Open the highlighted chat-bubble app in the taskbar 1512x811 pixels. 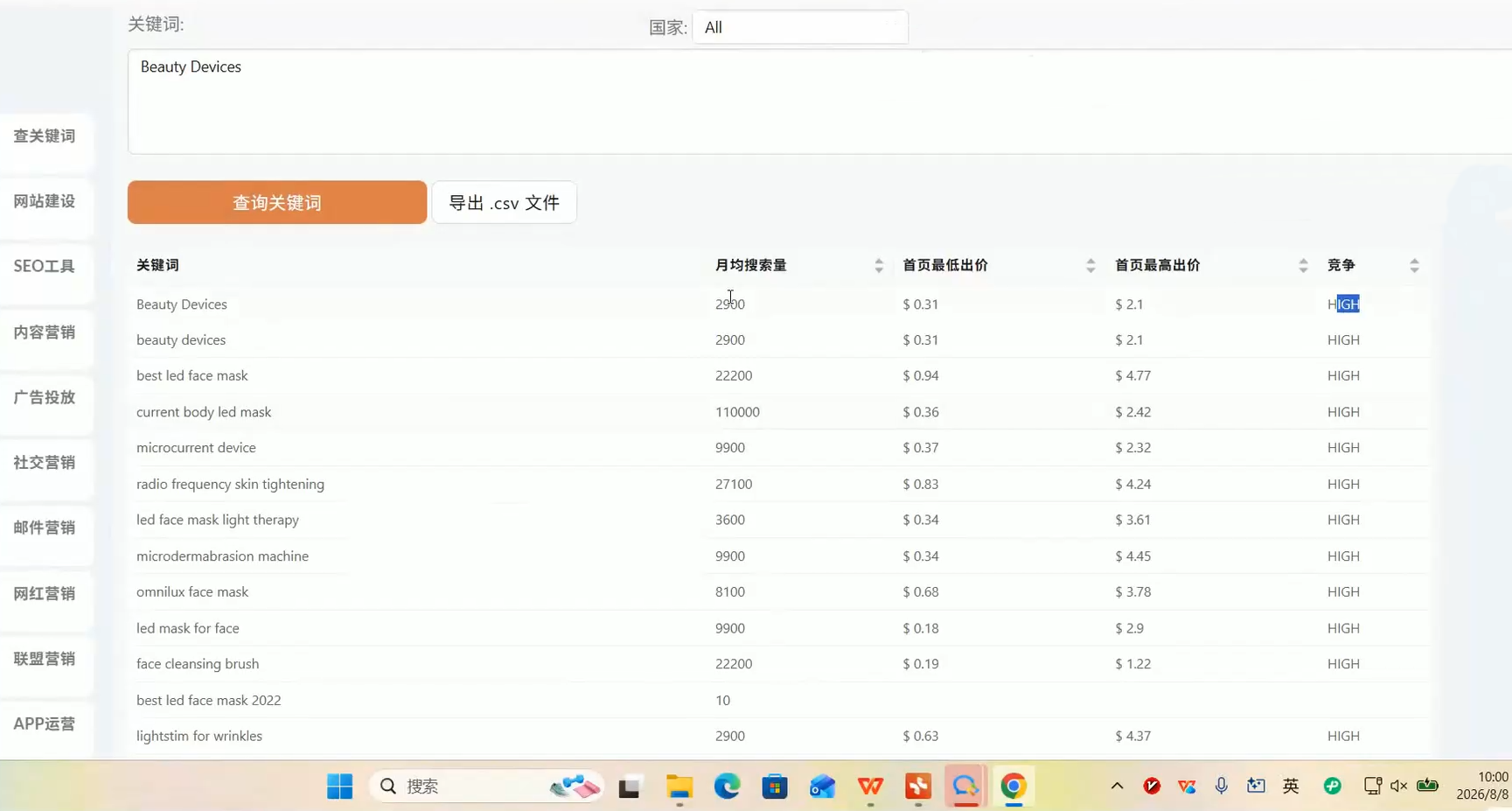(965, 787)
